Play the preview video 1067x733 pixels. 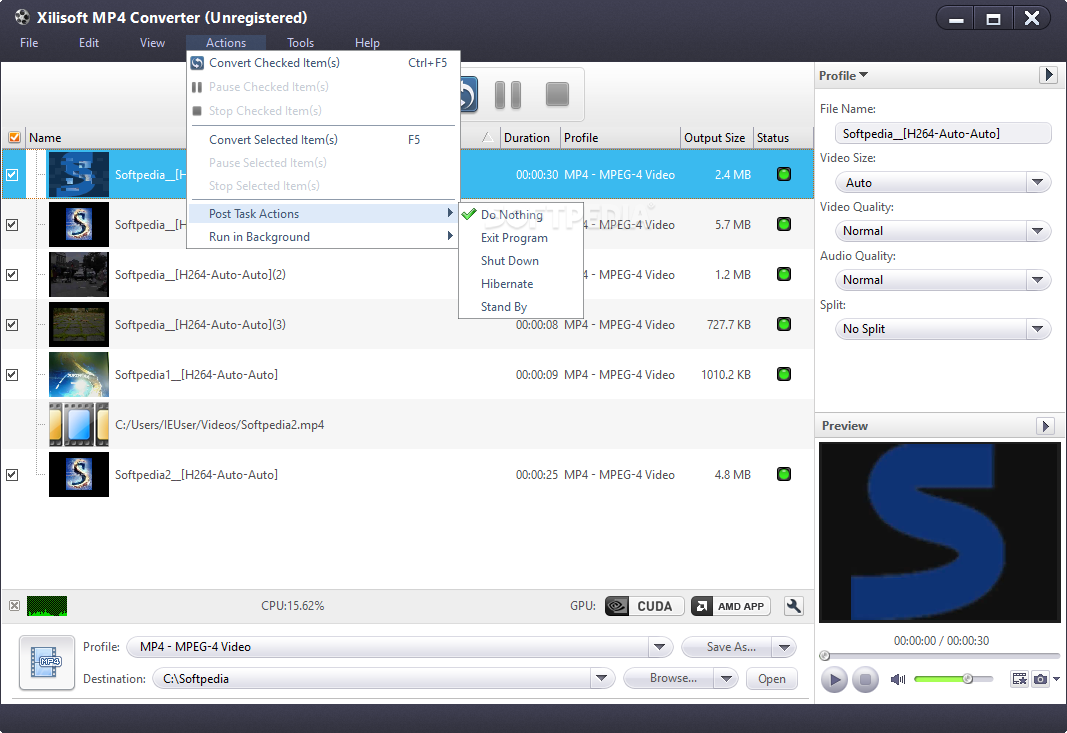[834, 679]
